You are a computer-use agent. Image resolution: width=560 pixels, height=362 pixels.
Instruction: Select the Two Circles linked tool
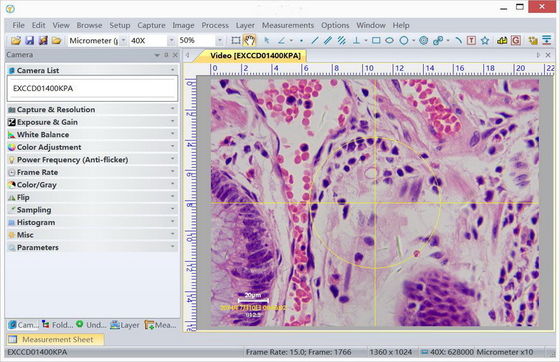(x=438, y=40)
